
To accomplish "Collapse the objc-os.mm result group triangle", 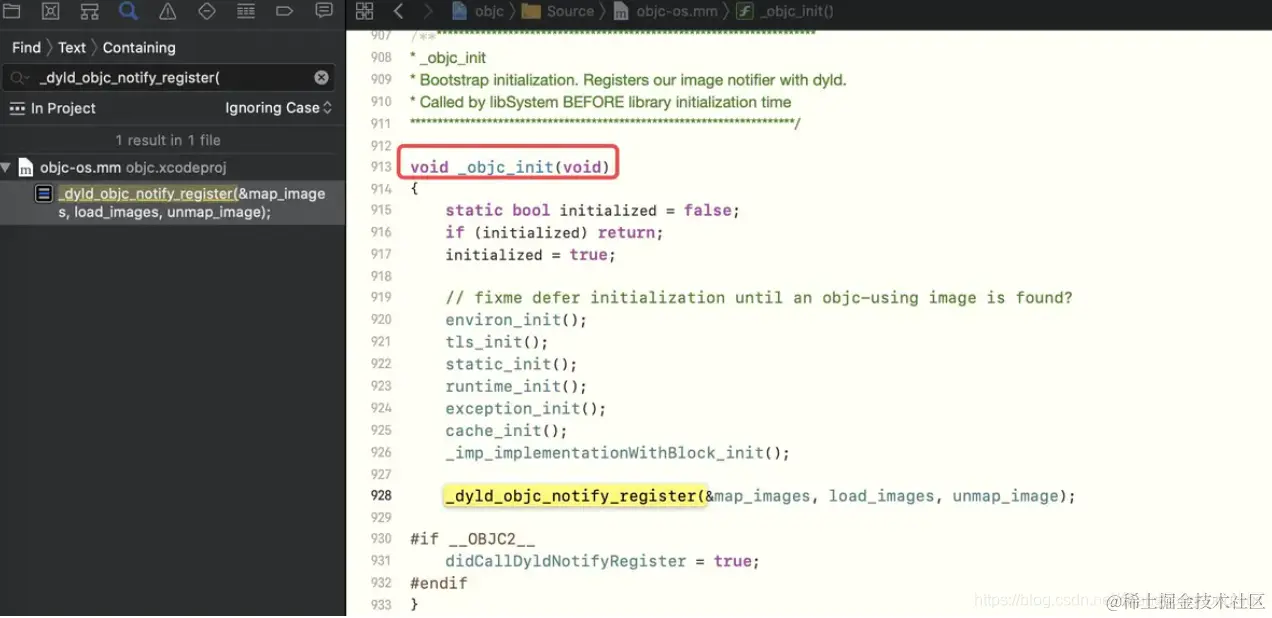I will click(x=7, y=167).
